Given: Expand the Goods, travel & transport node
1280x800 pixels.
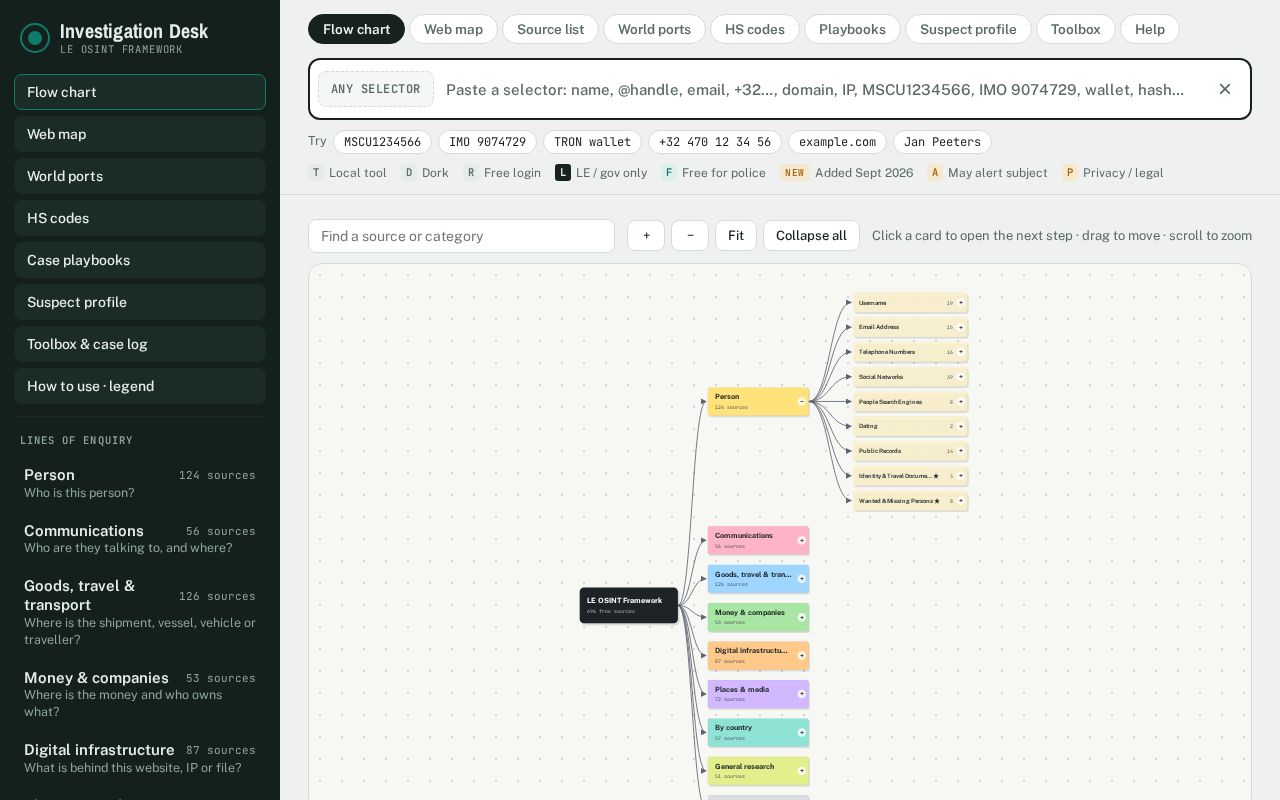Looking at the screenshot, I should (801, 579).
